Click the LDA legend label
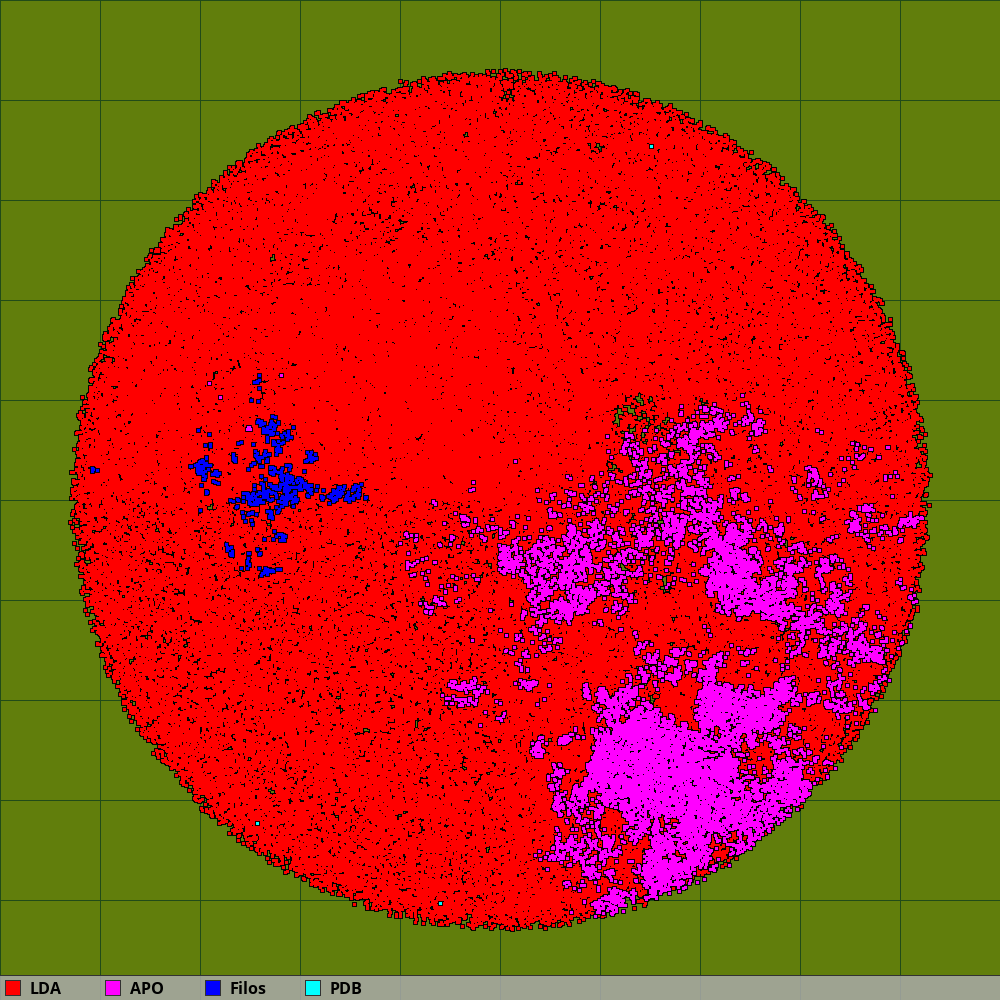Screen dimensions: 1000x1000 tap(45, 988)
